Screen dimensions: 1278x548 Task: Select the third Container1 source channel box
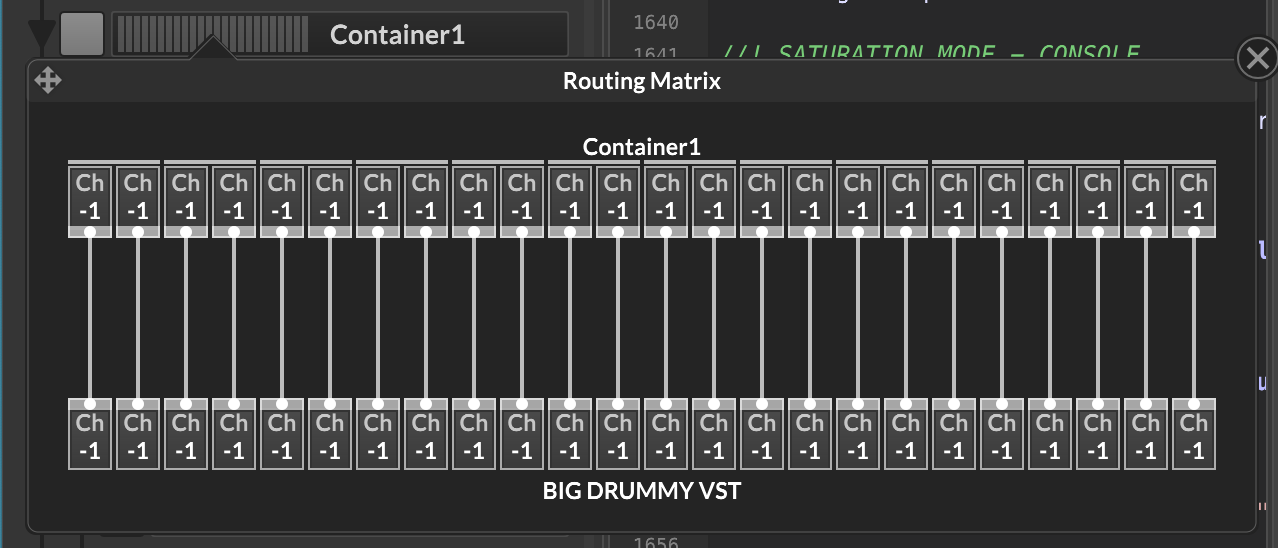point(186,197)
